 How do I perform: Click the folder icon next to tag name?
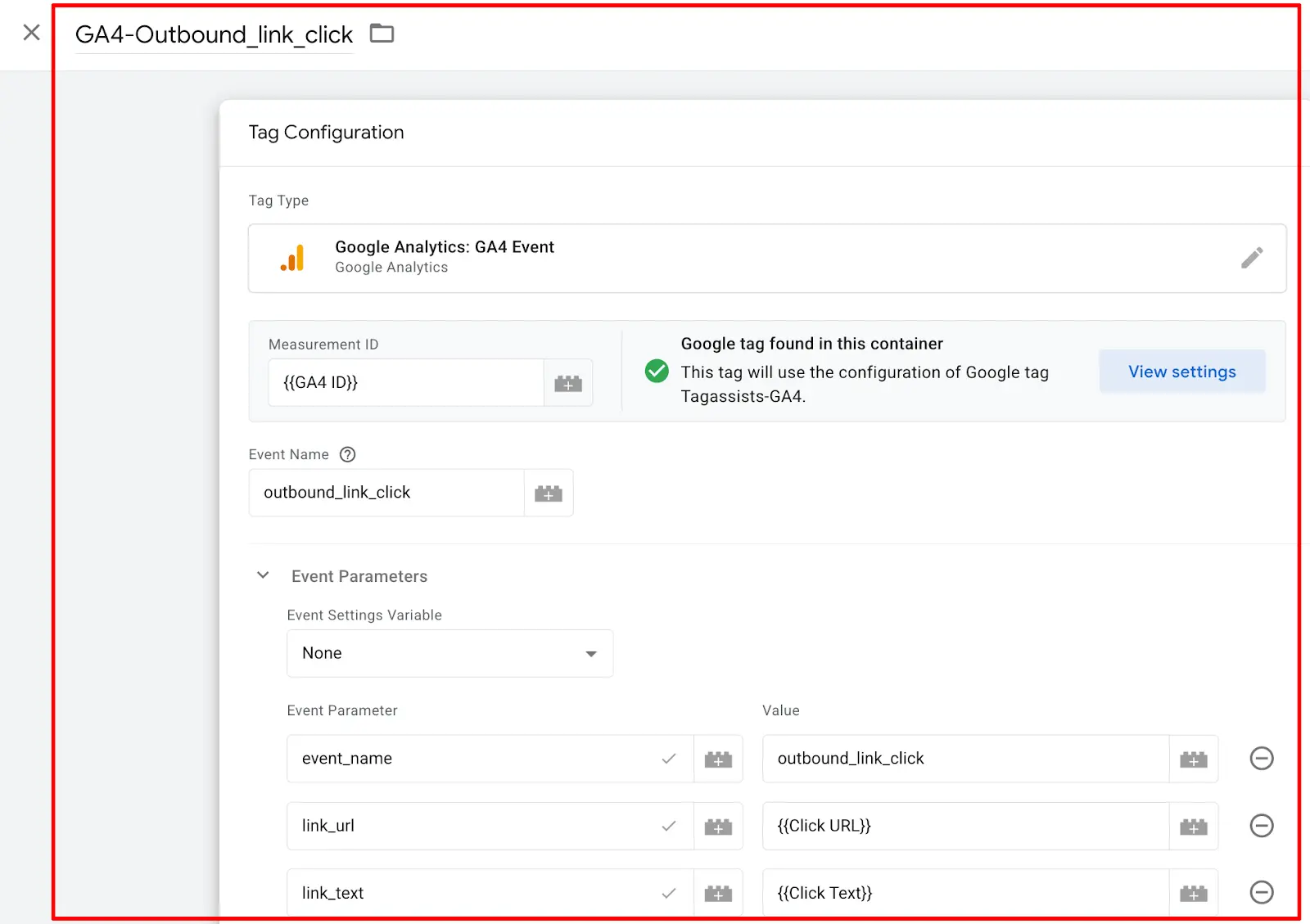tap(382, 33)
